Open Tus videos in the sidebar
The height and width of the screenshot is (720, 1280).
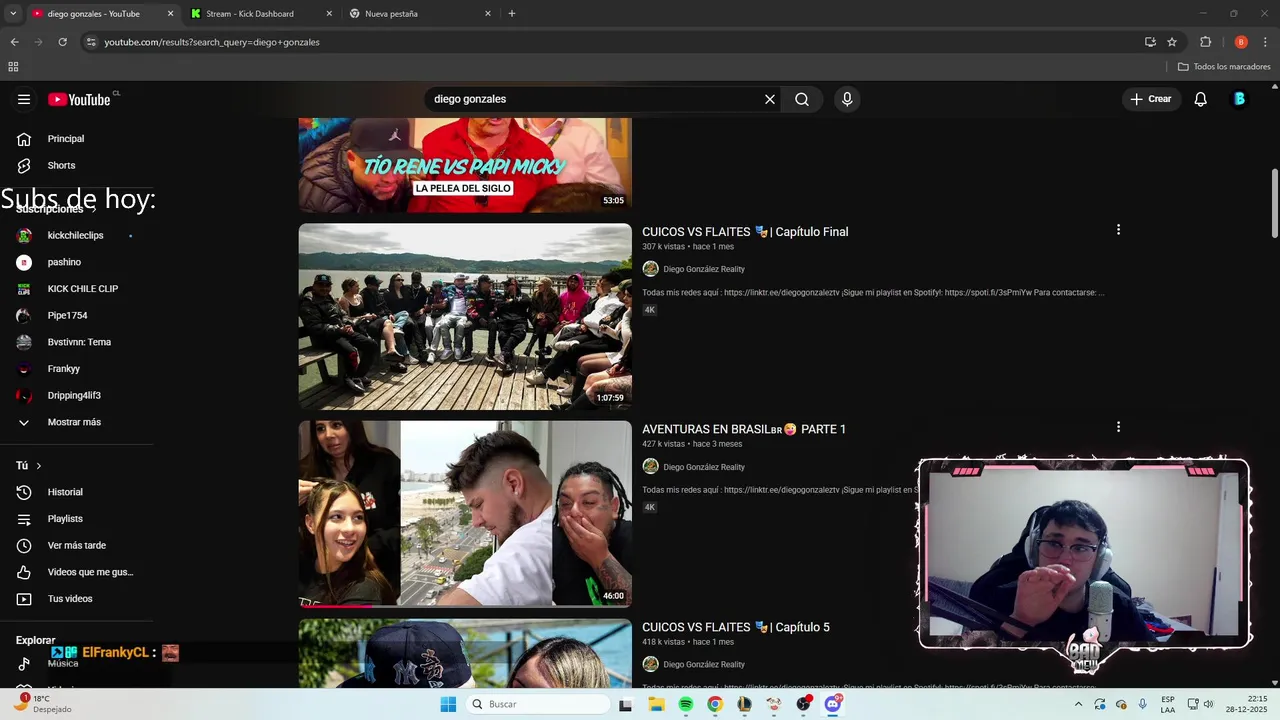[x=70, y=599]
